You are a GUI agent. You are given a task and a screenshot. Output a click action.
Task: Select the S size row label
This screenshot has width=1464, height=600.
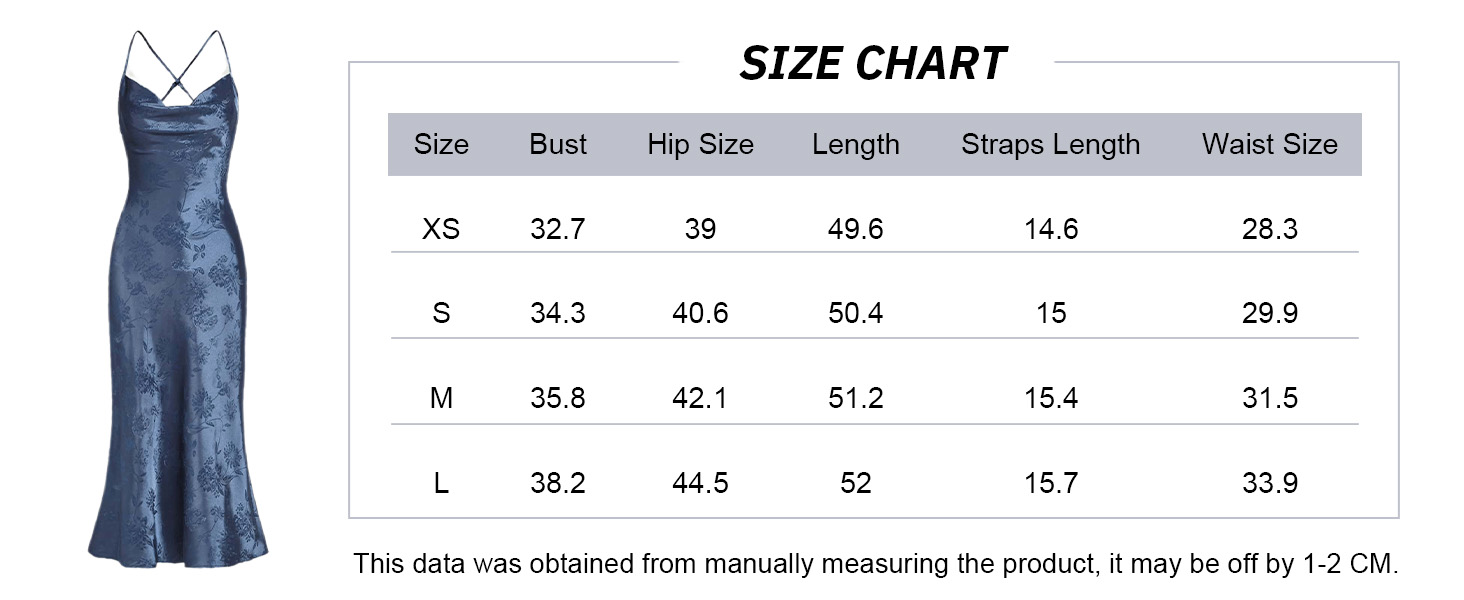(x=441, y=314)
